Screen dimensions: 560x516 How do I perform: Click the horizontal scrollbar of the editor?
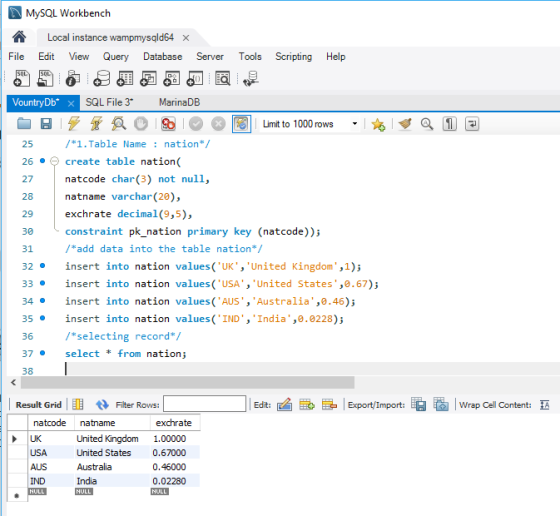coord(188,382)
